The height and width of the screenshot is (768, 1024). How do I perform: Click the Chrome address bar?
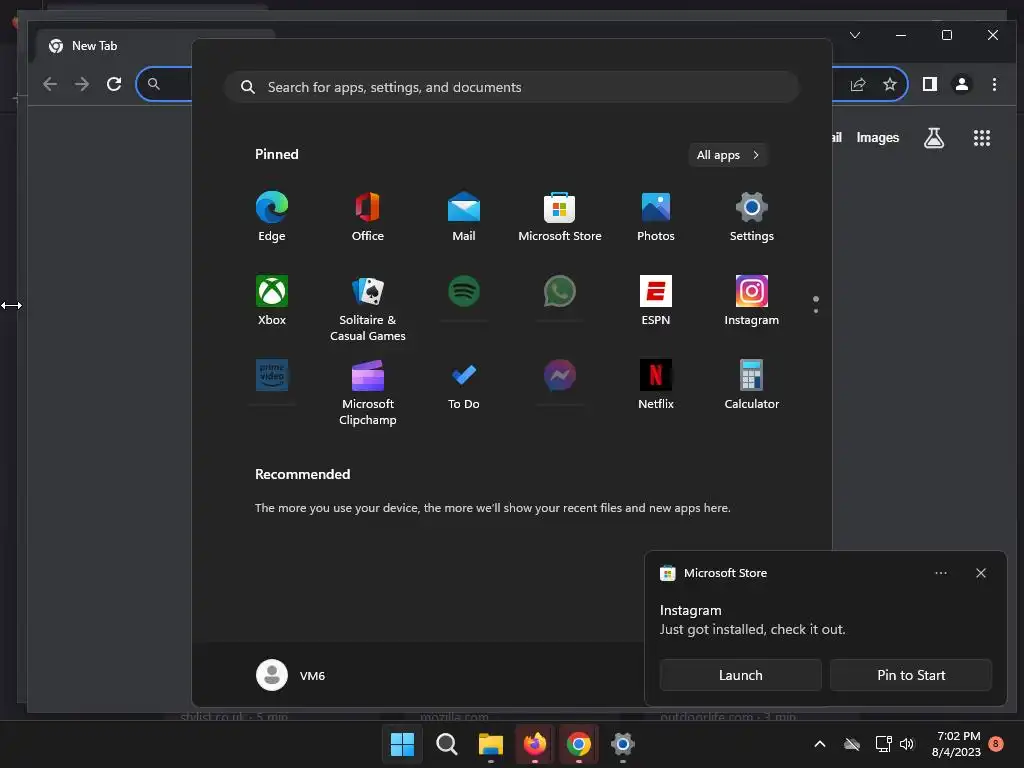point(522,84)
